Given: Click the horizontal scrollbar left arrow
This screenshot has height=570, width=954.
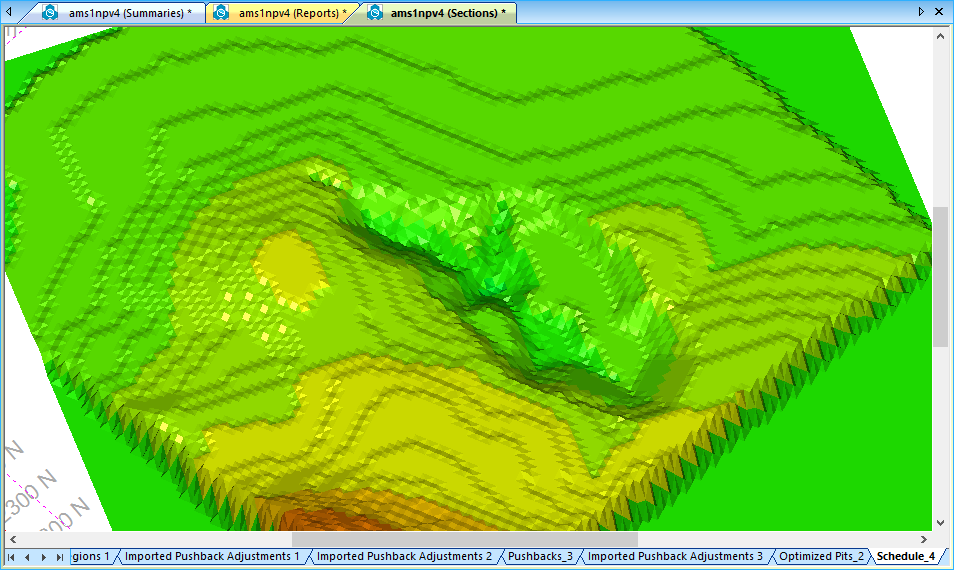Looking at the screenshot, I should (13, 539).
